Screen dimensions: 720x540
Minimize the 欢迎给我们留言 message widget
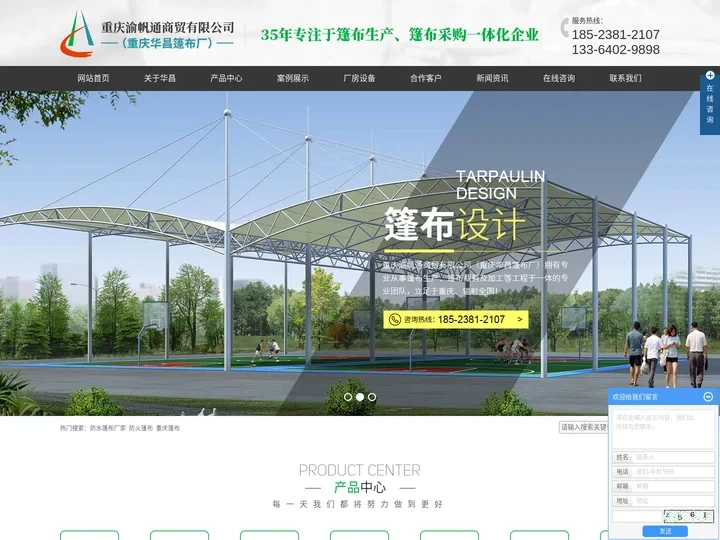[x=709, y=396]
